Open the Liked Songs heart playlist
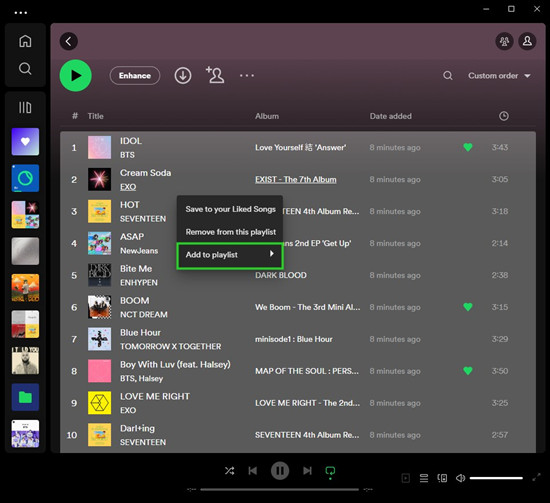 (25, 142)
